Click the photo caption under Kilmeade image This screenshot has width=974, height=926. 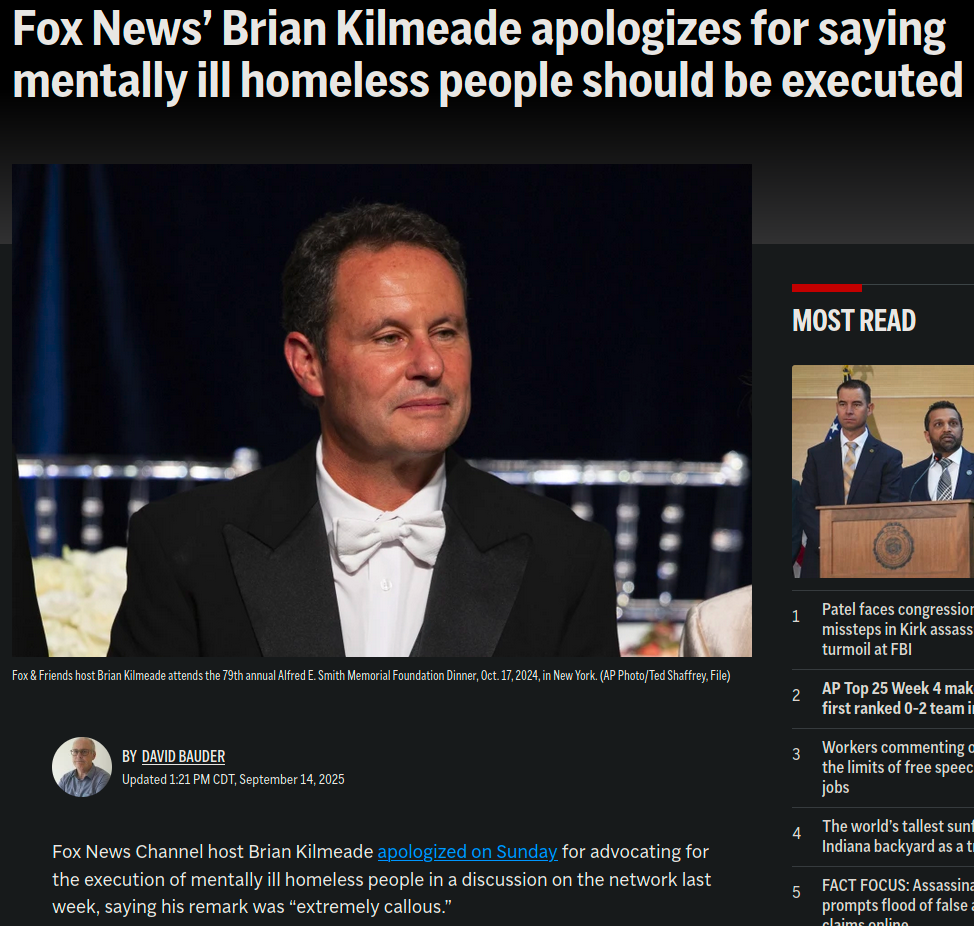coord(371,675)
